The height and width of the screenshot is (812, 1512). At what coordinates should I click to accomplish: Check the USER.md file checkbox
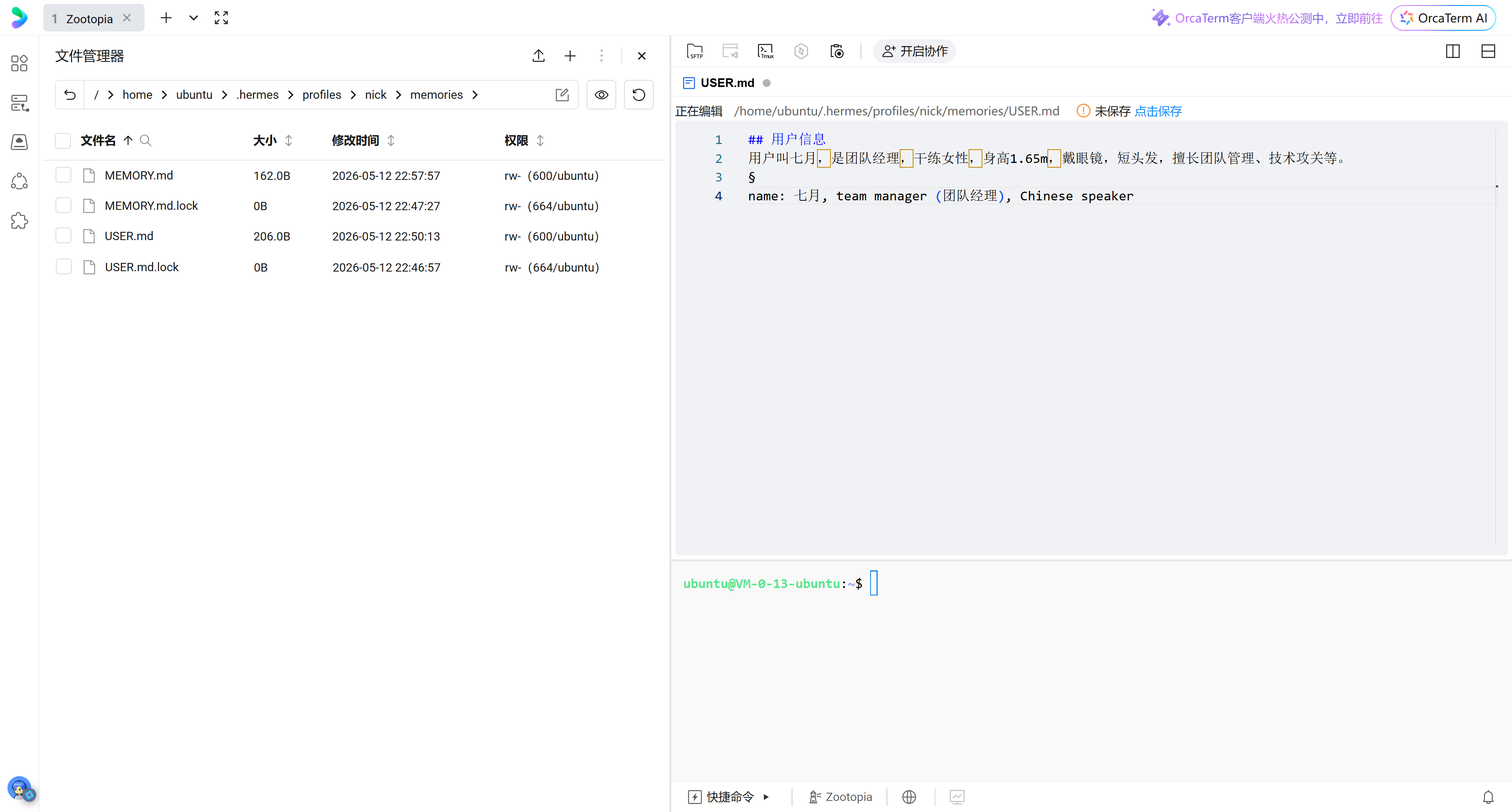pyautogui.click(x=63, y=236)
